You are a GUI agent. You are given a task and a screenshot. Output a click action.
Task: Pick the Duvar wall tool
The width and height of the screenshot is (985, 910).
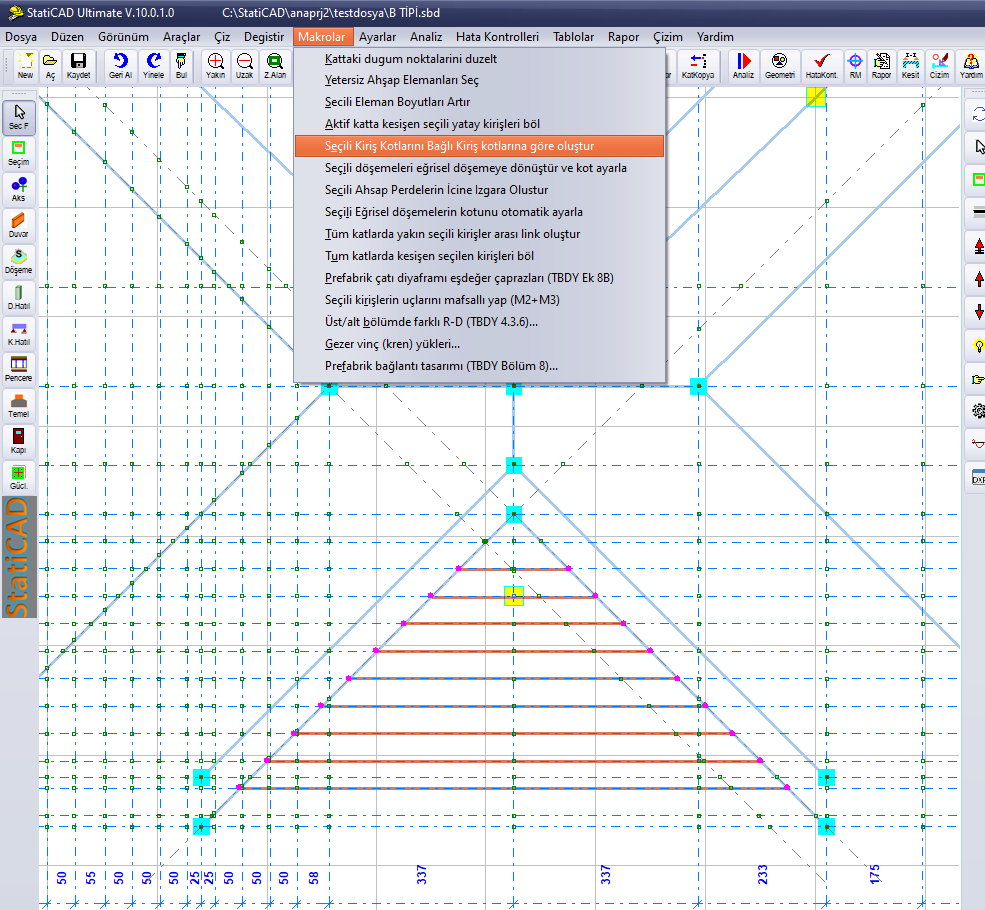(x=19, y=225)
